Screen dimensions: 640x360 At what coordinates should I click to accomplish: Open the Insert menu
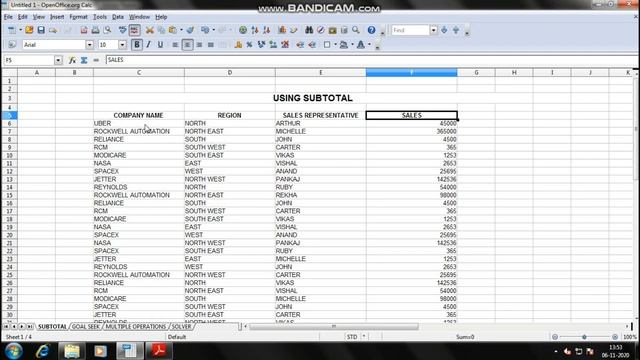pos(57,17)
